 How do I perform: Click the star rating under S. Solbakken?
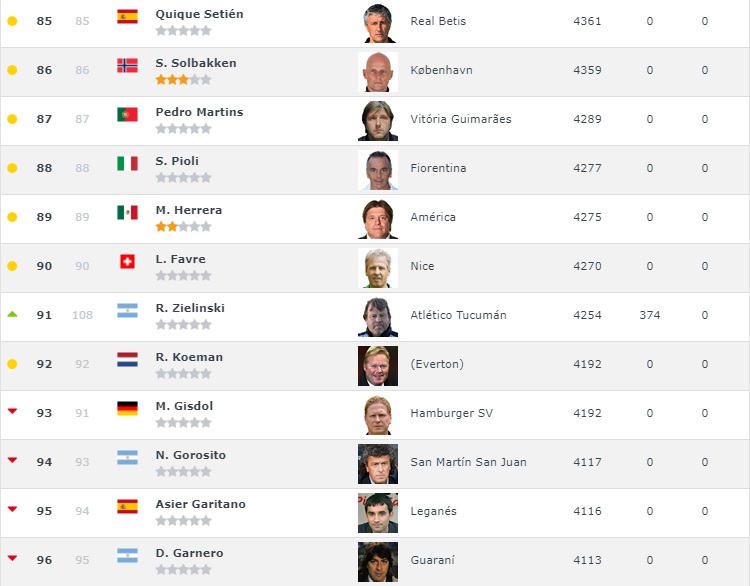click(183, 79)
